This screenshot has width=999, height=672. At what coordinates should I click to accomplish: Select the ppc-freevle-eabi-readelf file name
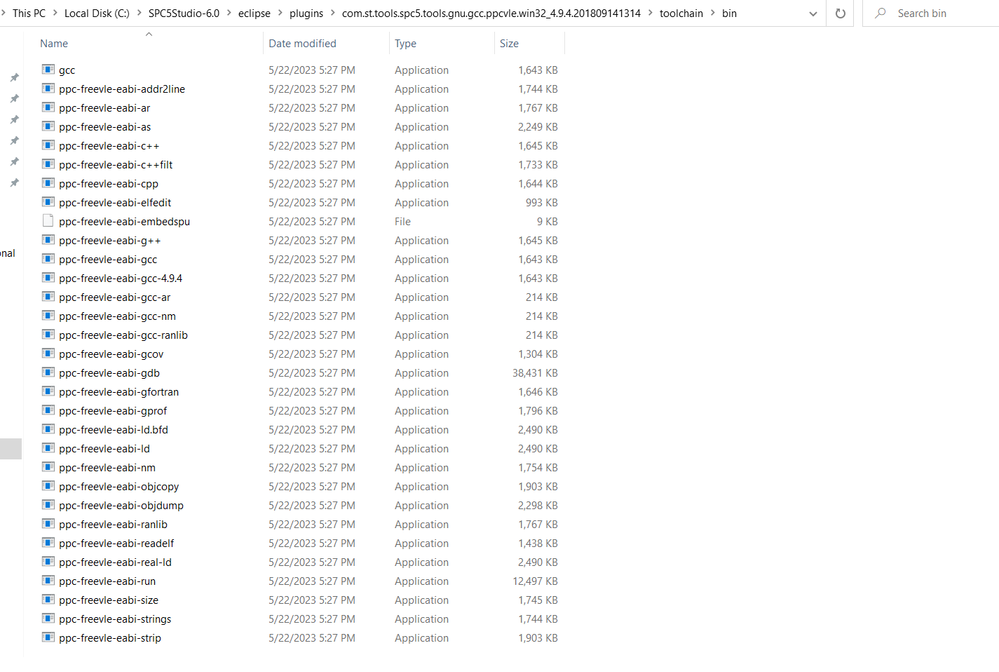click(116, 543)
